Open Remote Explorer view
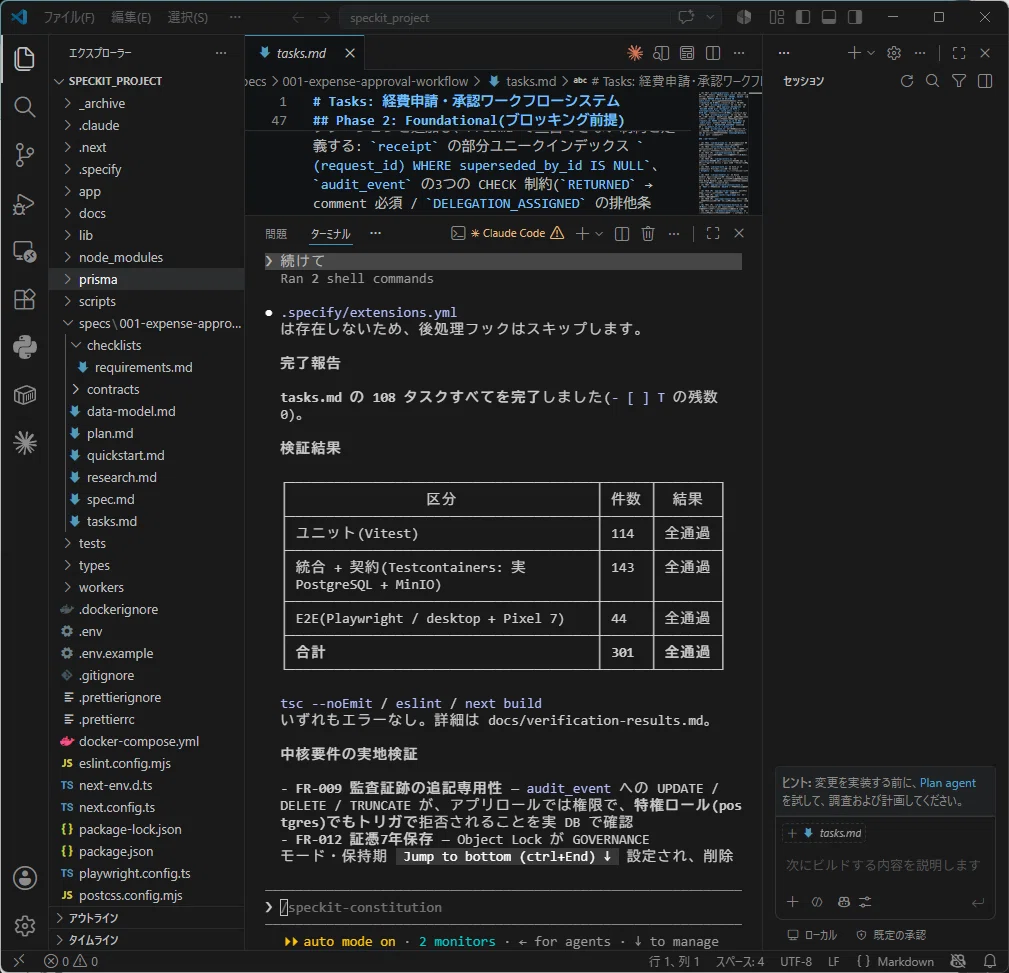This screenshot has height=973, width=1009. [x=24, y=252]
